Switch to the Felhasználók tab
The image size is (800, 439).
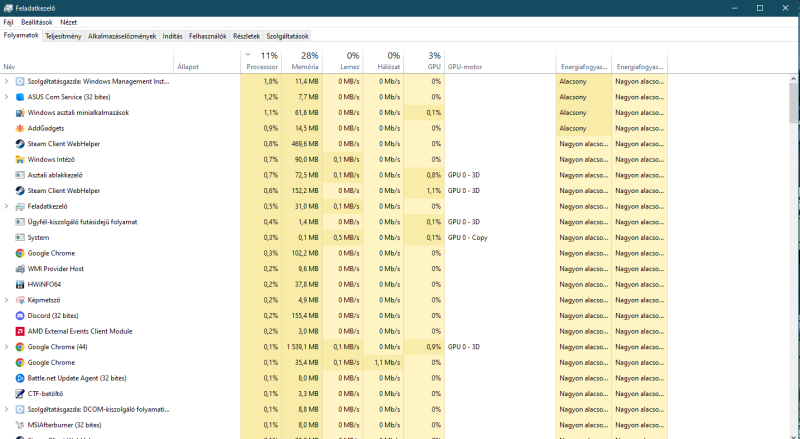pyautogui.click(x=208, y=36)
